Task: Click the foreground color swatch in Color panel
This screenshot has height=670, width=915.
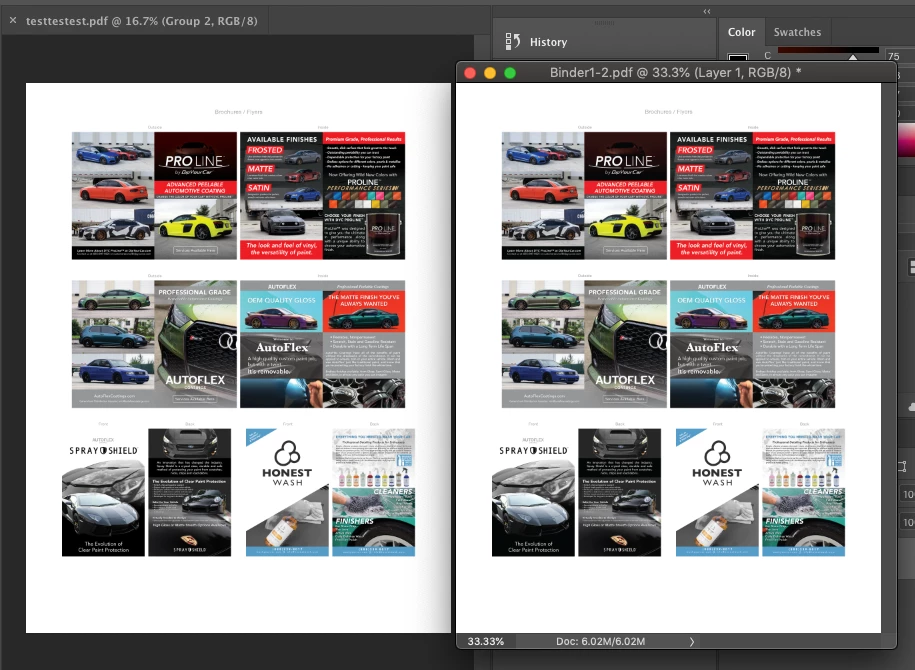Action: 738,57
